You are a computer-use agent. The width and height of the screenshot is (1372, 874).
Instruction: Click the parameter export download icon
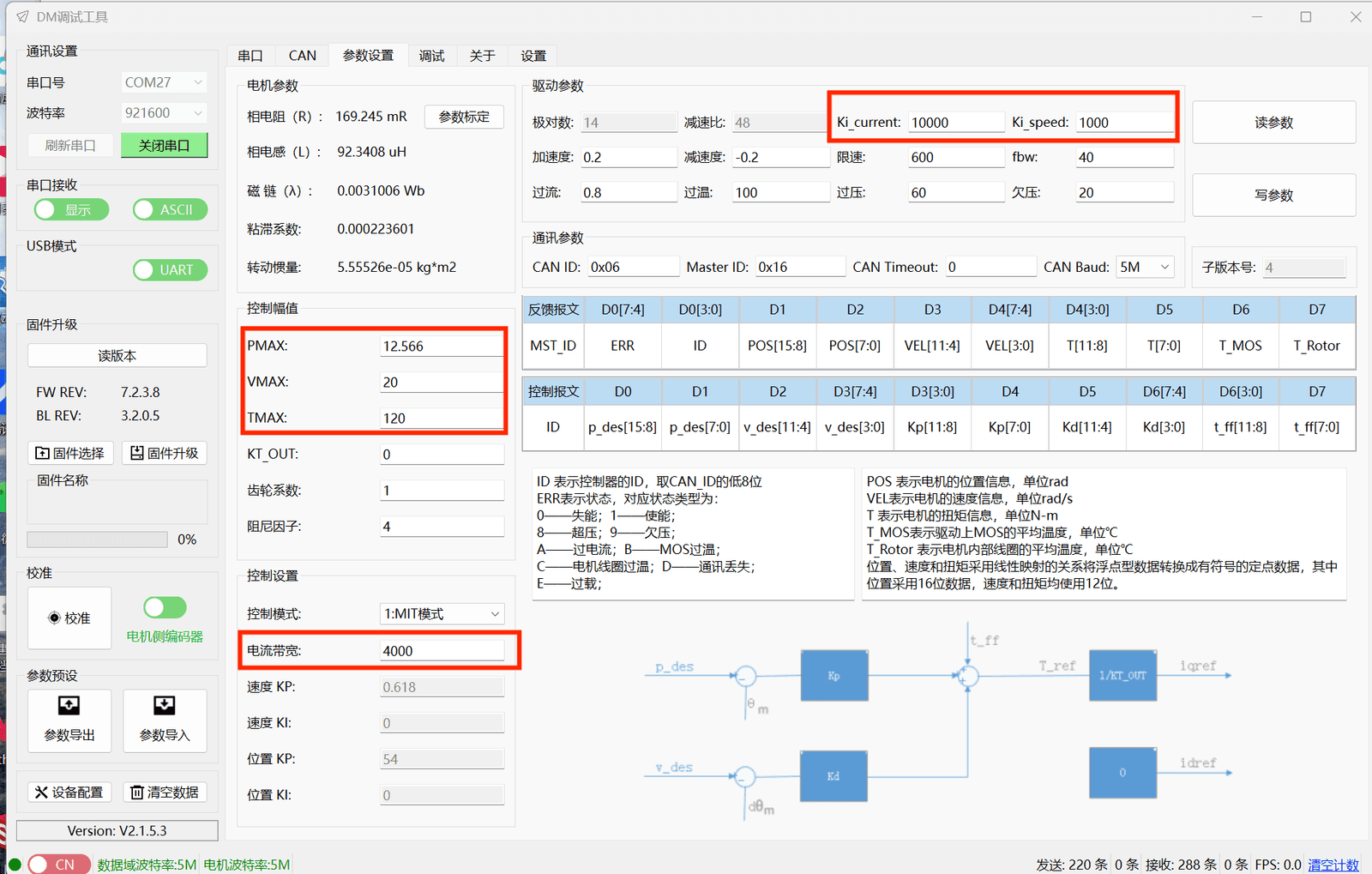point(69,705)
